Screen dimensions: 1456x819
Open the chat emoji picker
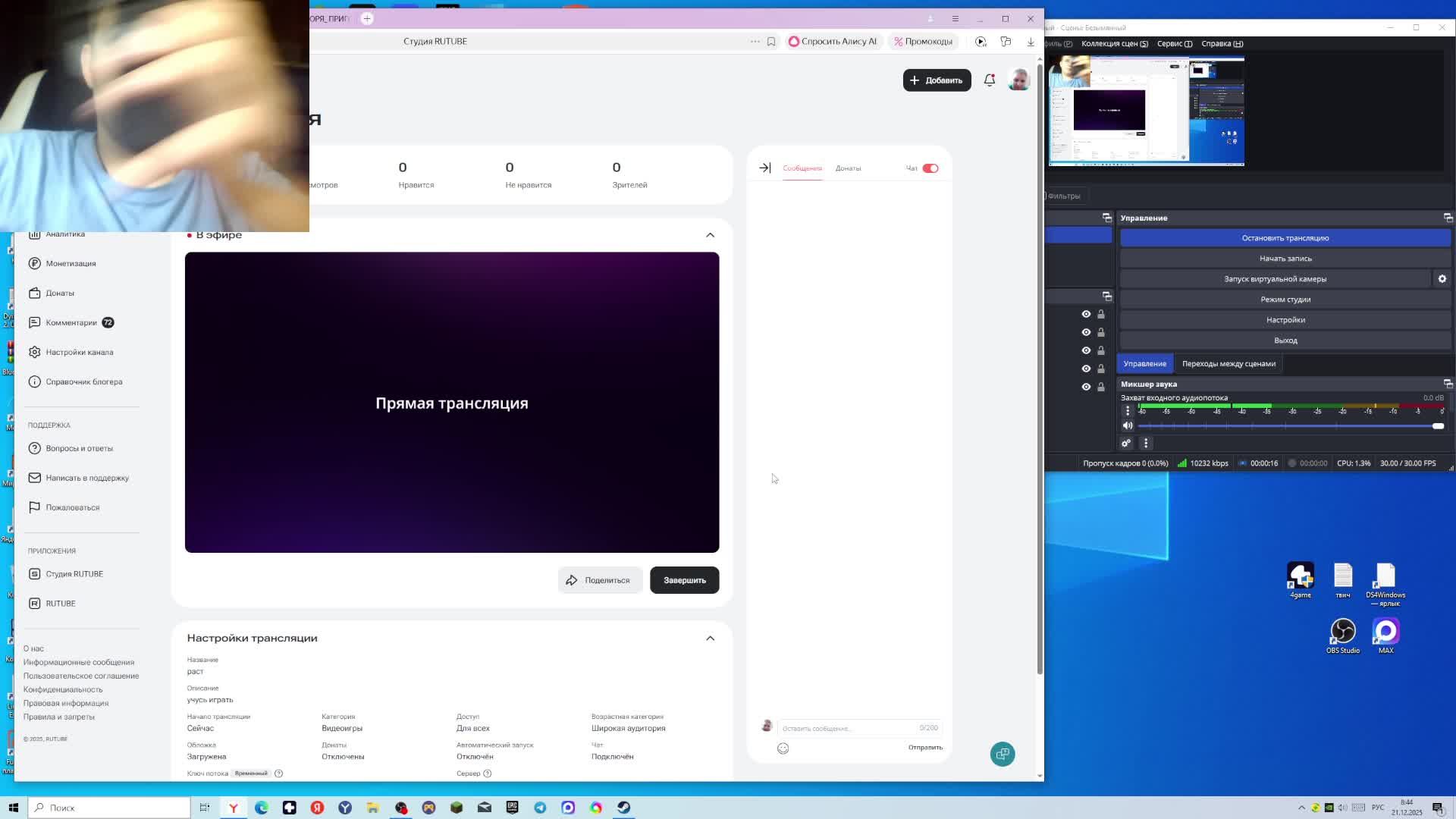[x=783, y=748]
